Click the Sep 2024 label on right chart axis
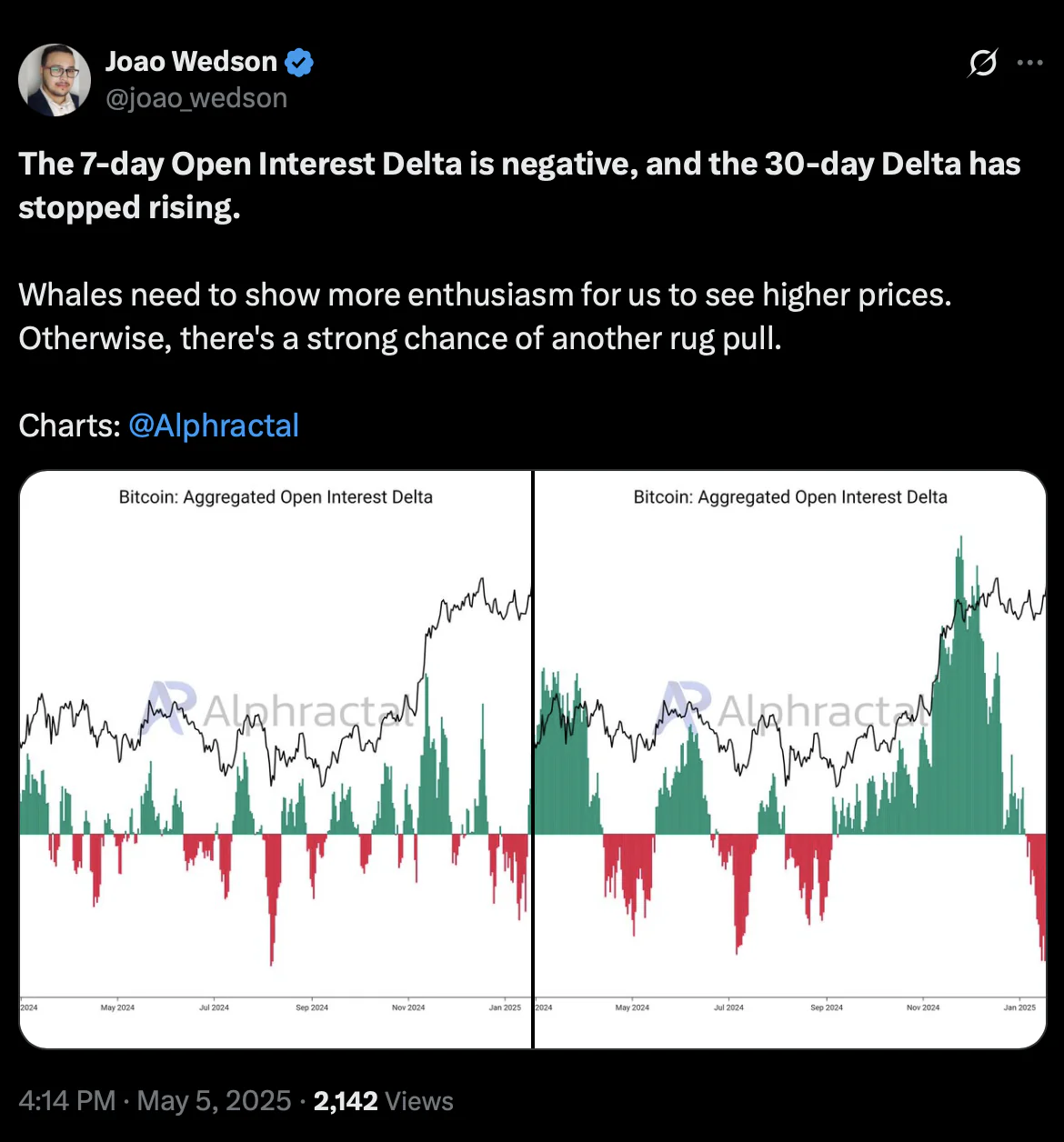The image size is (1064, 1142). [x=827, y=1007]
